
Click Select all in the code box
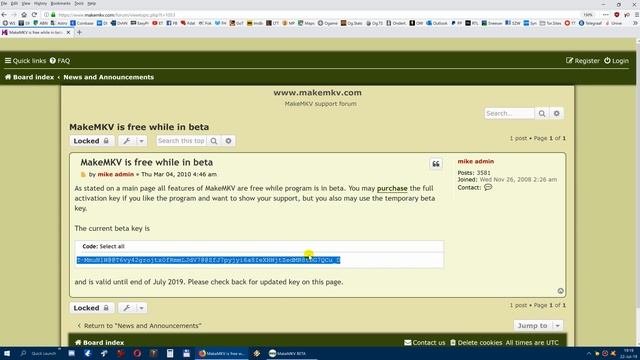click(x=112, y=247)
